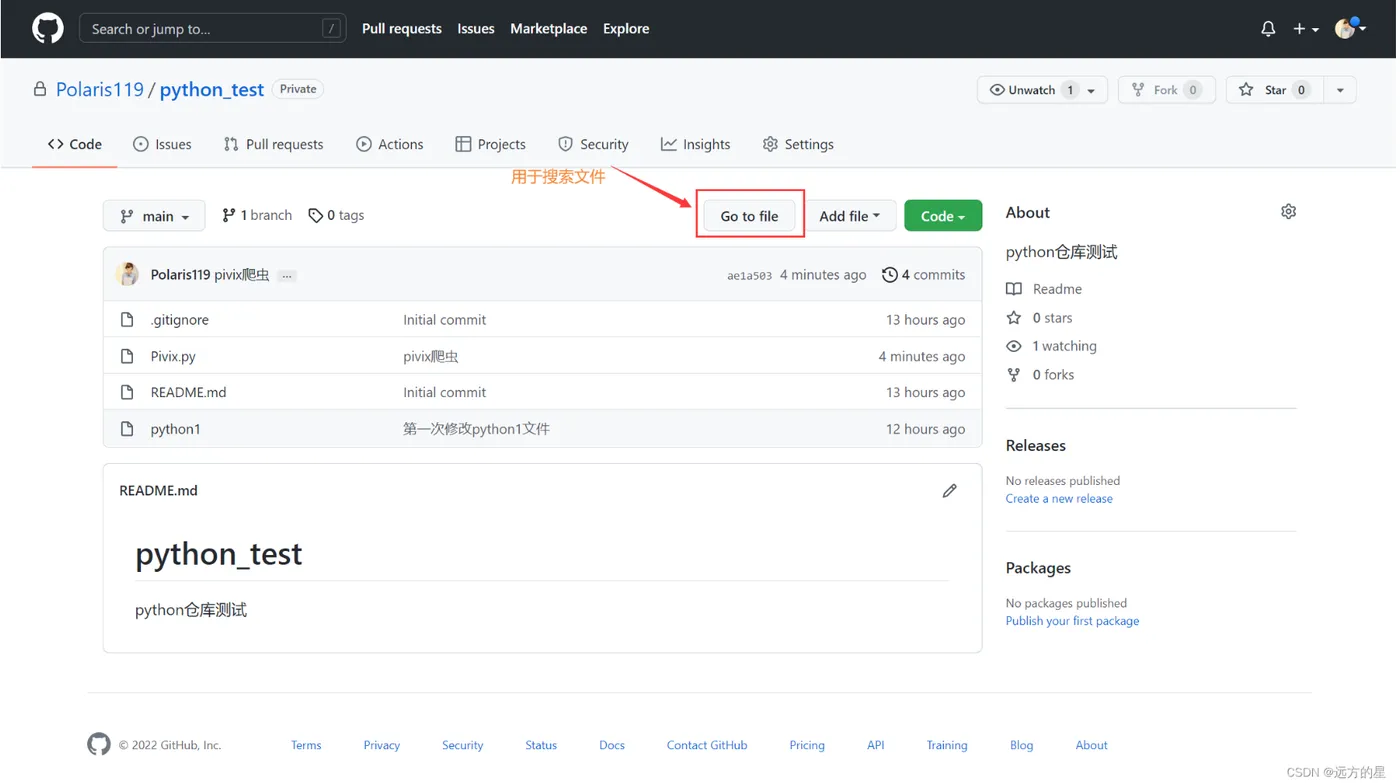The height and width of the screenshot is (783, 1400).
Task: Switch to the Projects tab
Action: [x=491, y=144]
